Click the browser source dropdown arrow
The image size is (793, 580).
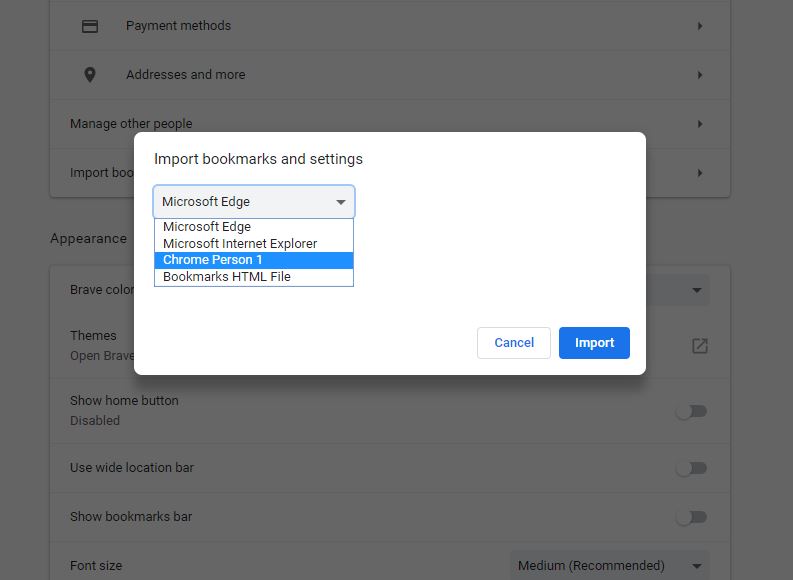point(341,202)
